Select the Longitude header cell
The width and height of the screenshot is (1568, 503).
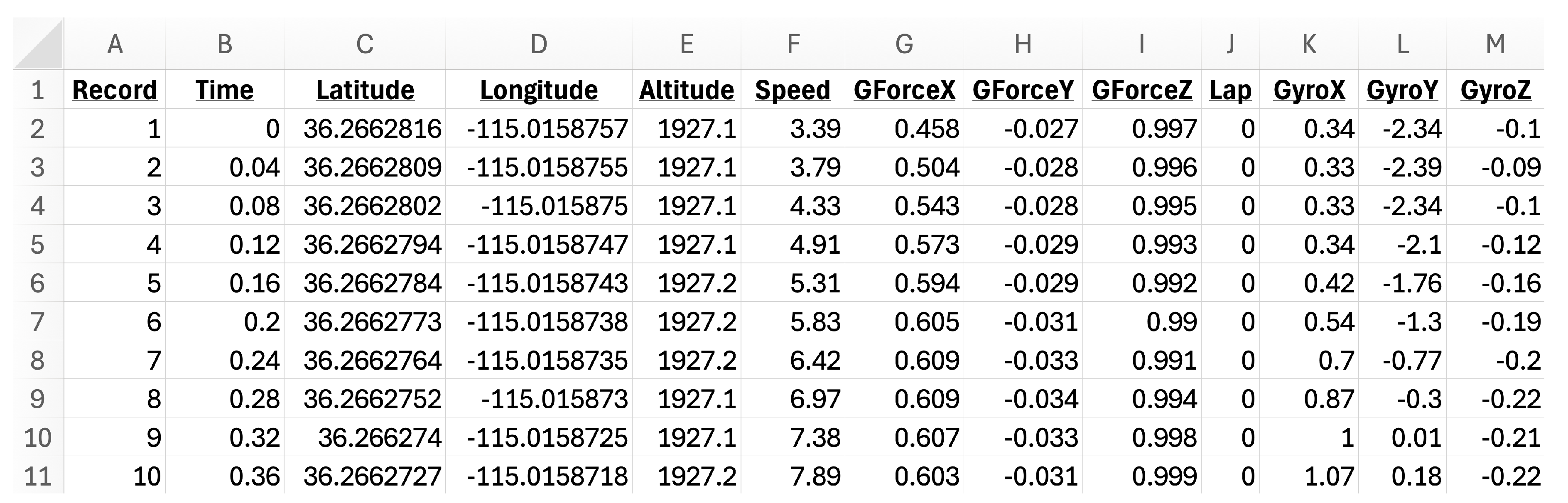tap(539, 90)
